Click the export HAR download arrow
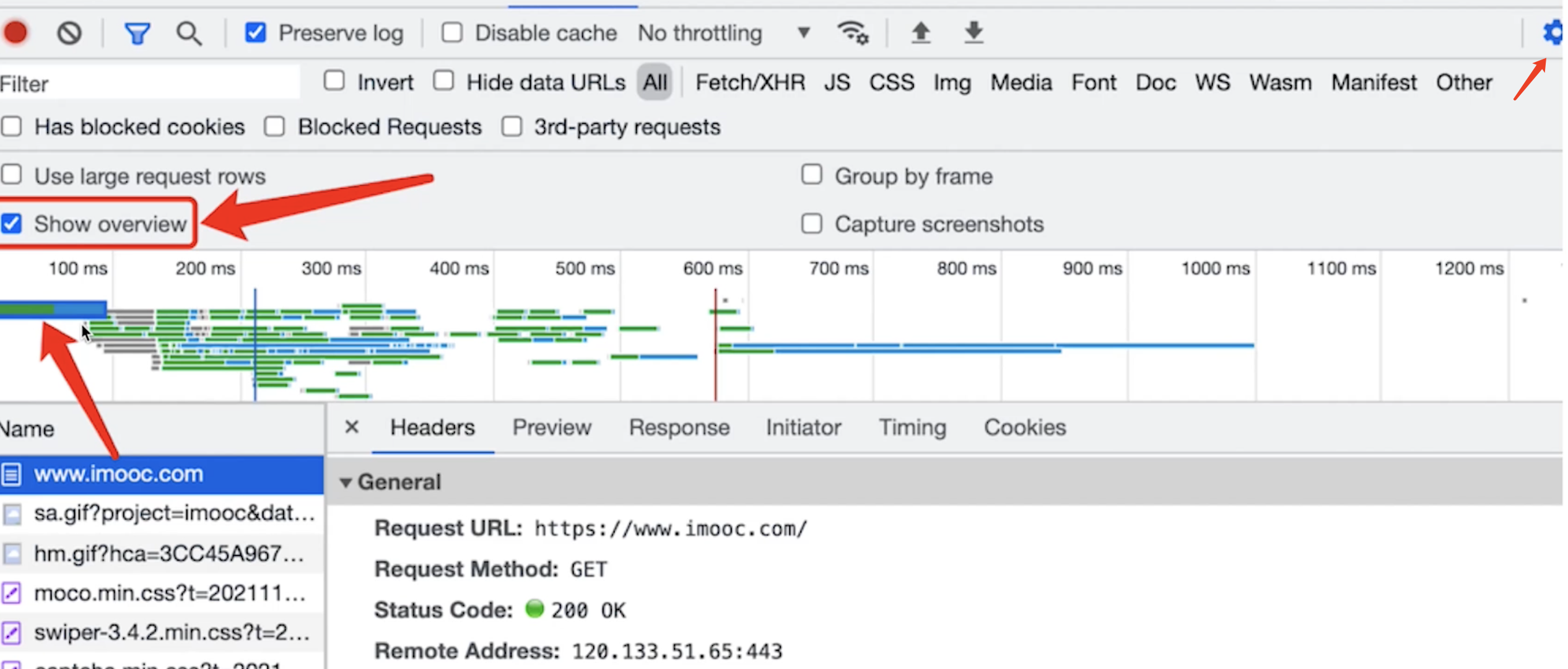 973,32
